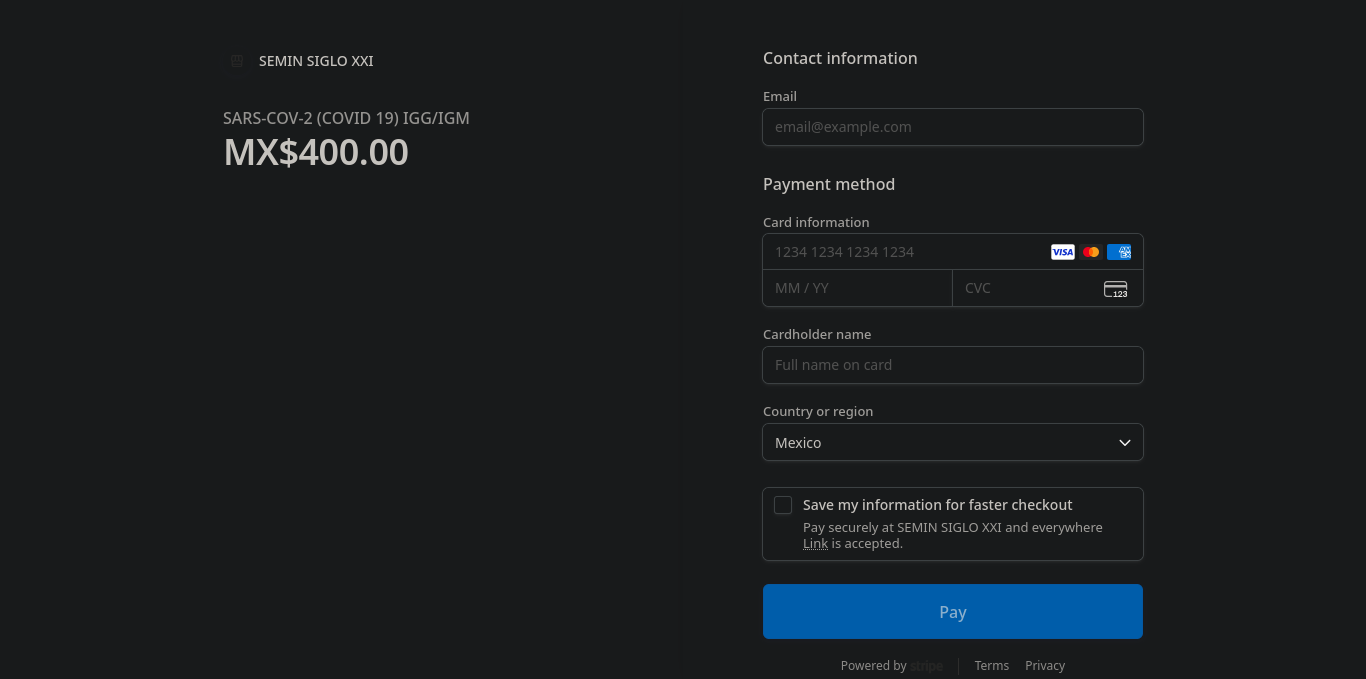Select the American Express brand icon

pyautogui.click(x=1119, y=251)
